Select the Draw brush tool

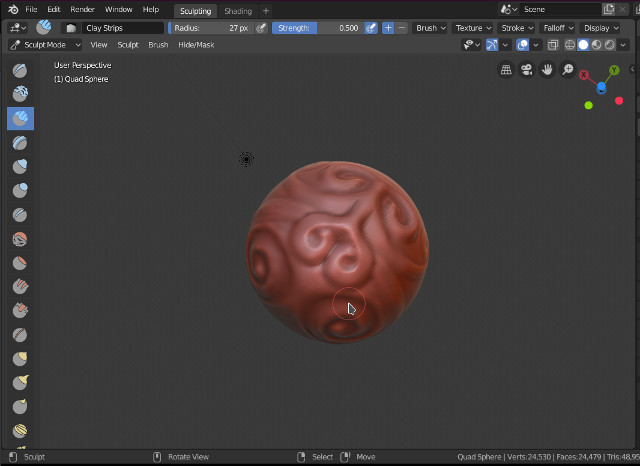20,71
